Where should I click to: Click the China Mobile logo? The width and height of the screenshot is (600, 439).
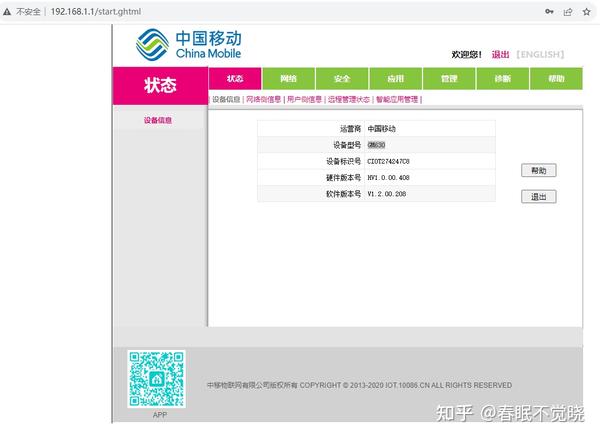(189, 44)
